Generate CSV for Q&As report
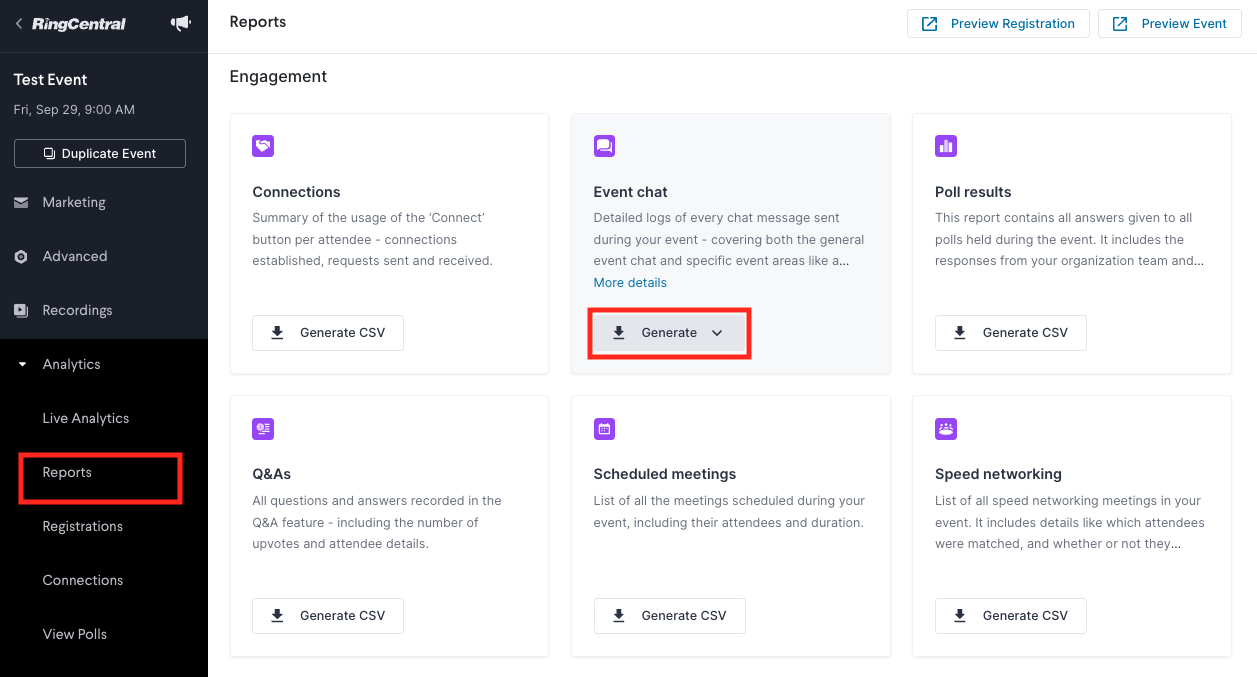 [x=328, y=616]
